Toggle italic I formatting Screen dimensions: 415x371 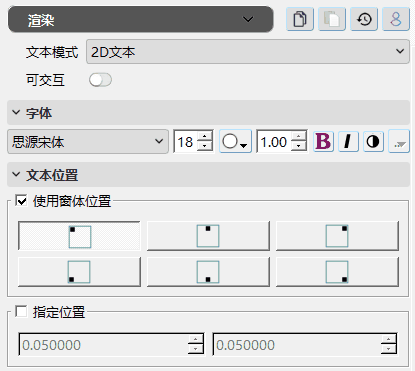tap(348, 142)
